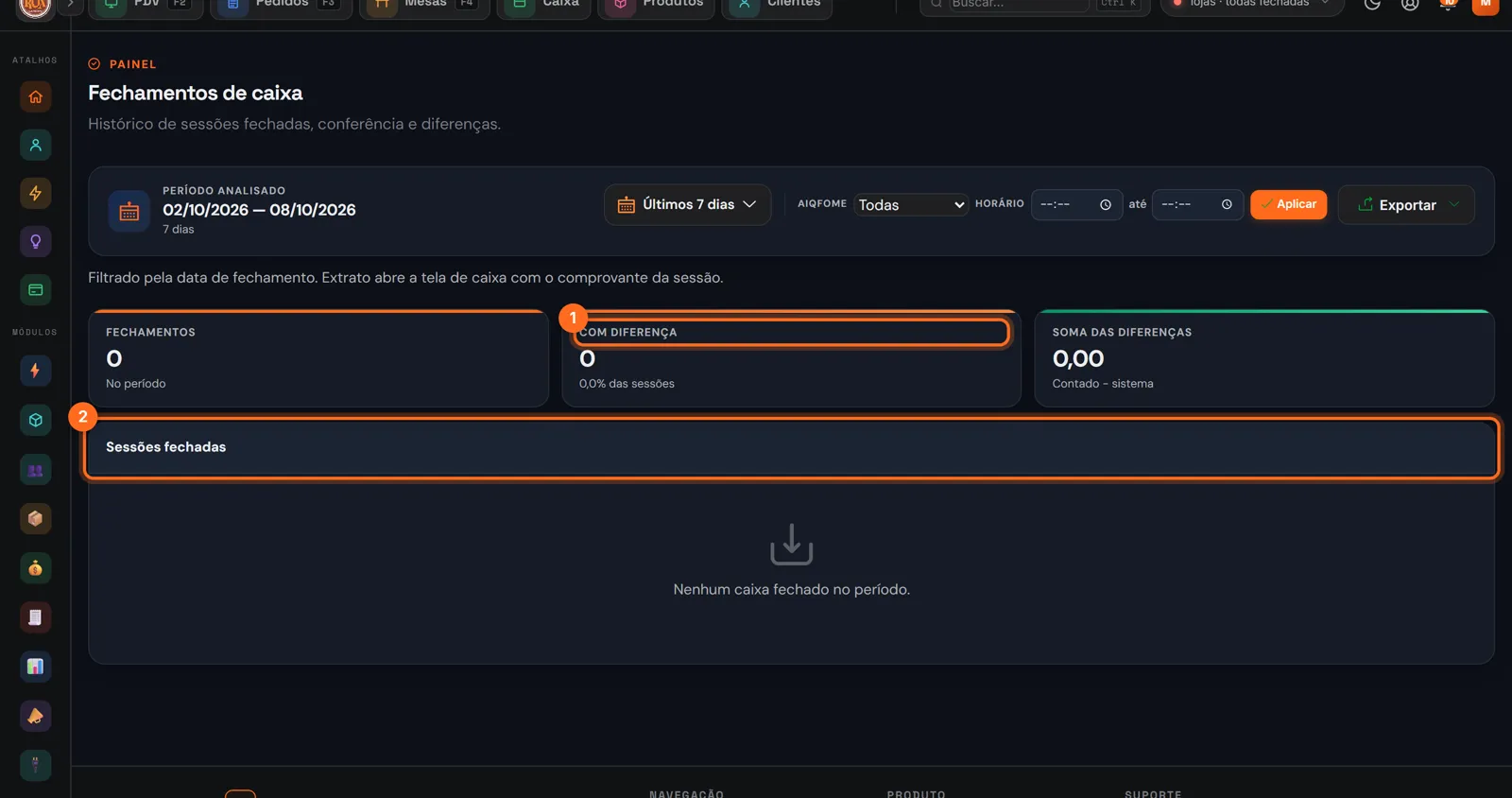Expand the sidebar with the chevron arrow

(x=70, y=5)
